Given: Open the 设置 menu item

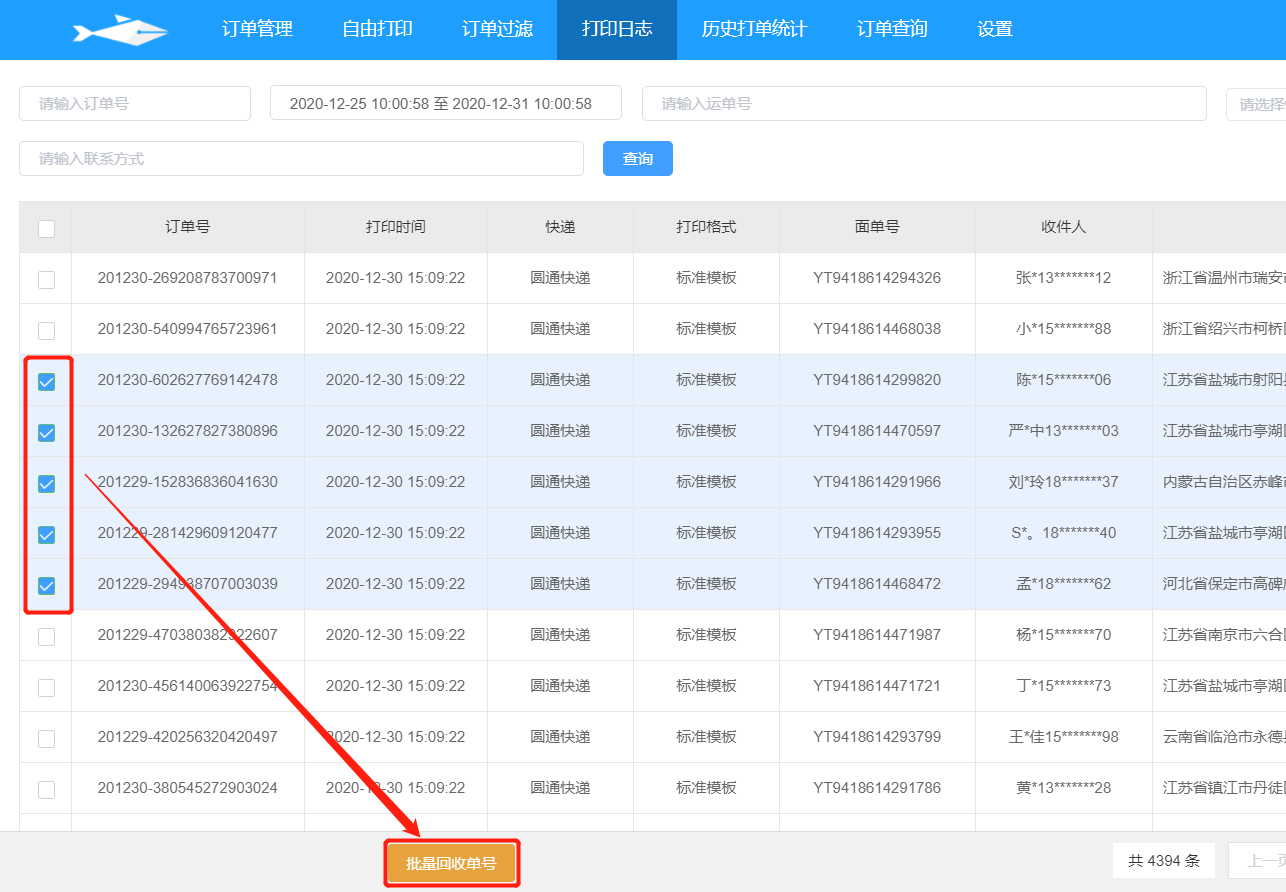Looking at the screenshot, I should [995, 30].
